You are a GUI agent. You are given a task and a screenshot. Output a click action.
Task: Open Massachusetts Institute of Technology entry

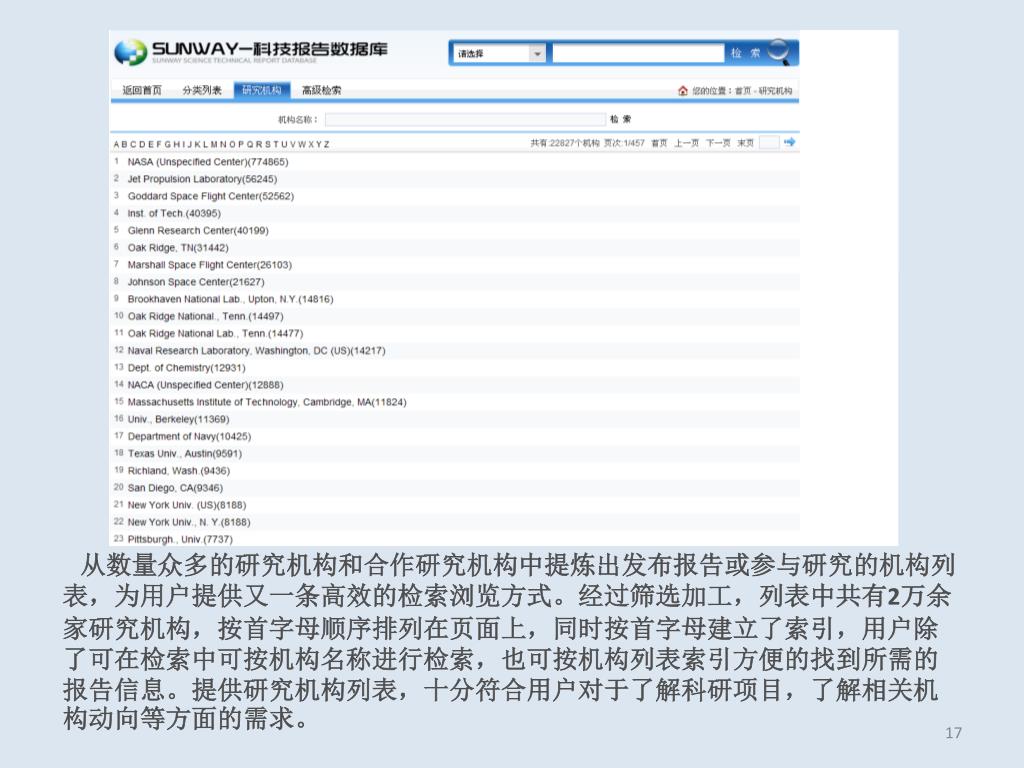click(267, 402)
